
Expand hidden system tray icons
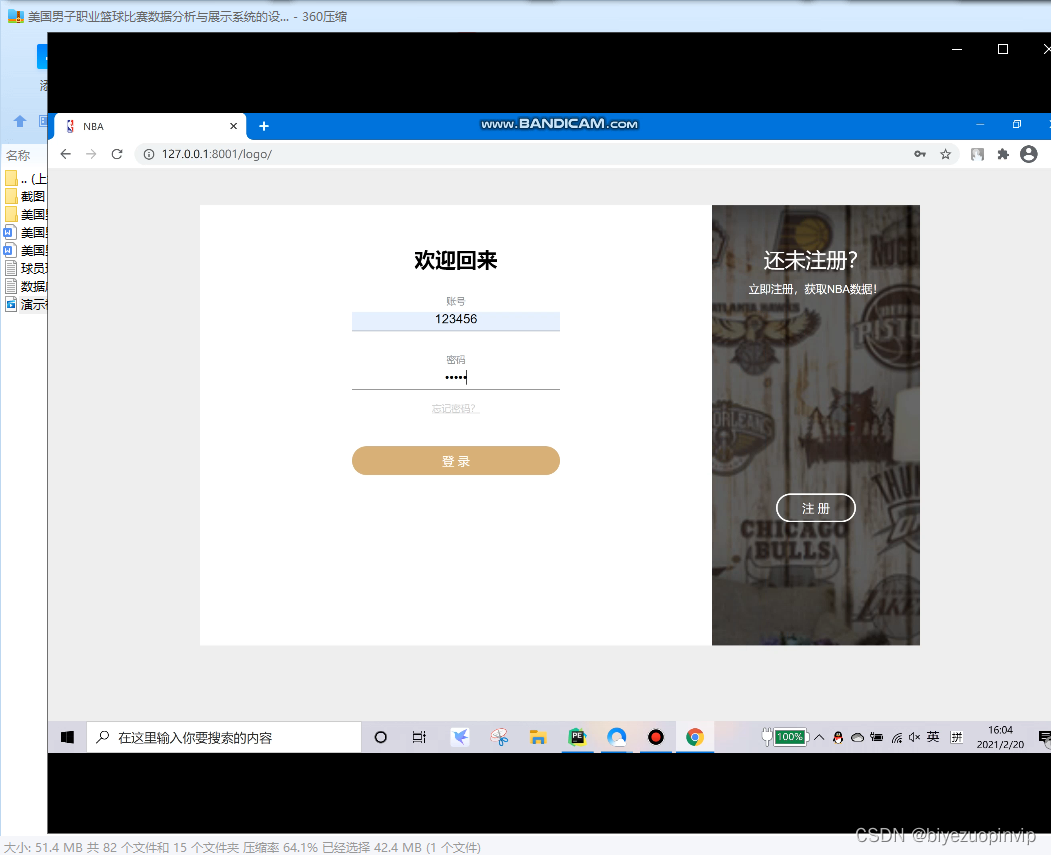tap(819, 737)
